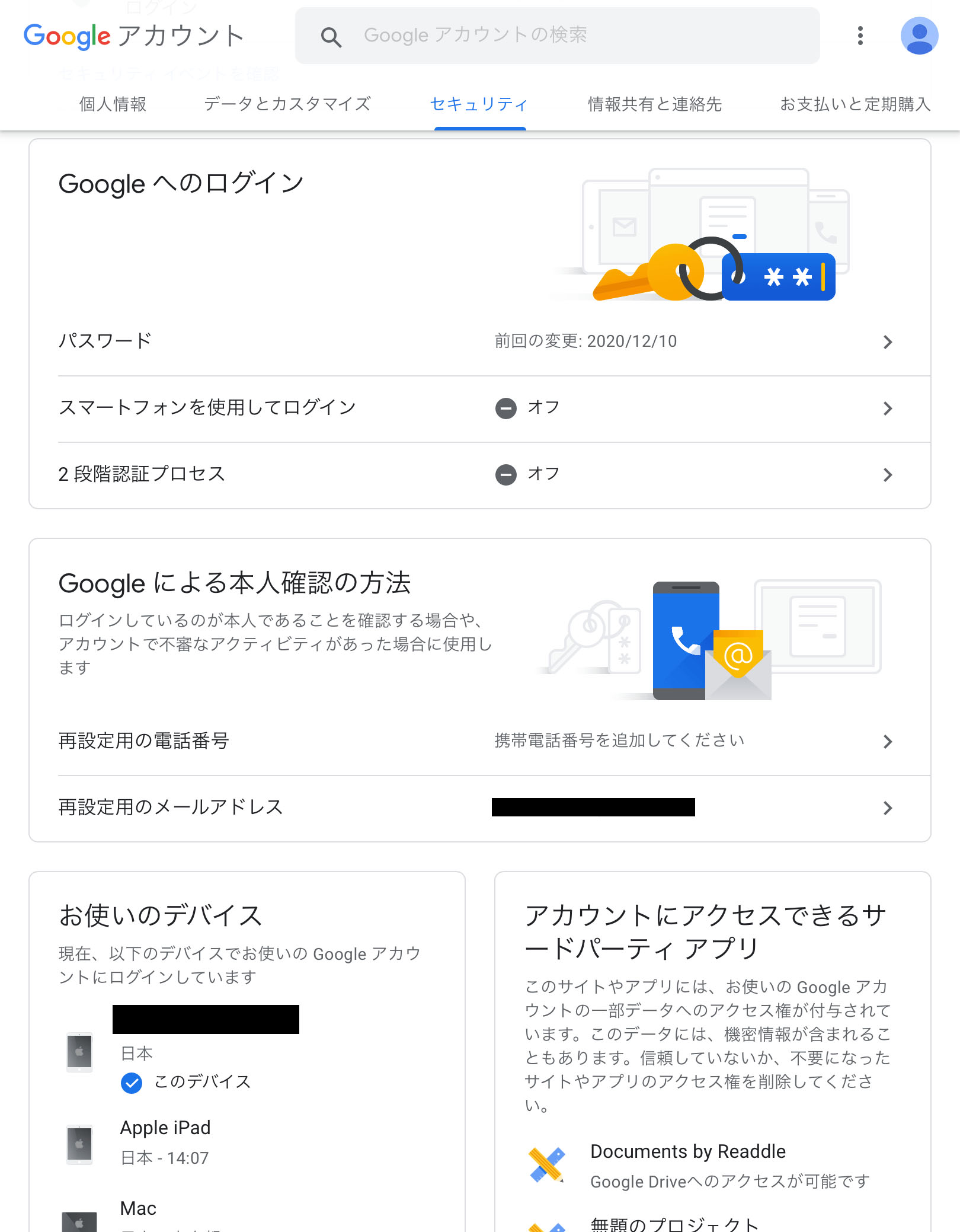The width and height of the screenshot is (960, 1232).
Task: Click the Documents by Readdle app icon
Action: pyautogui.click(x=547, y=1165)
